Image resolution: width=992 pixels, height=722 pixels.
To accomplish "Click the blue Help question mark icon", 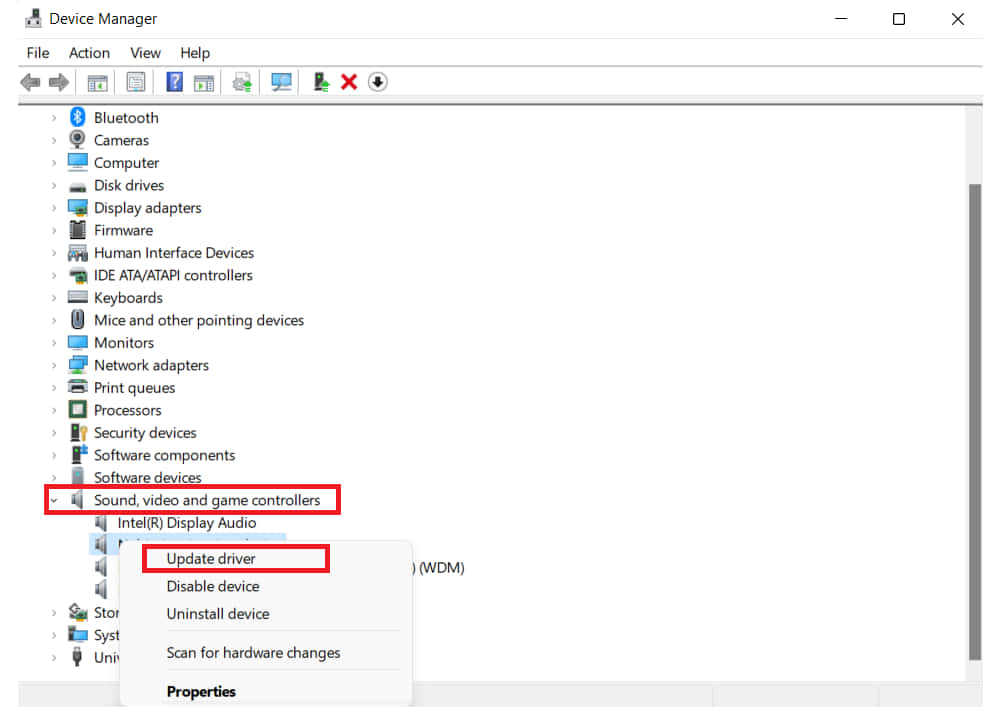I will [174, 82].
